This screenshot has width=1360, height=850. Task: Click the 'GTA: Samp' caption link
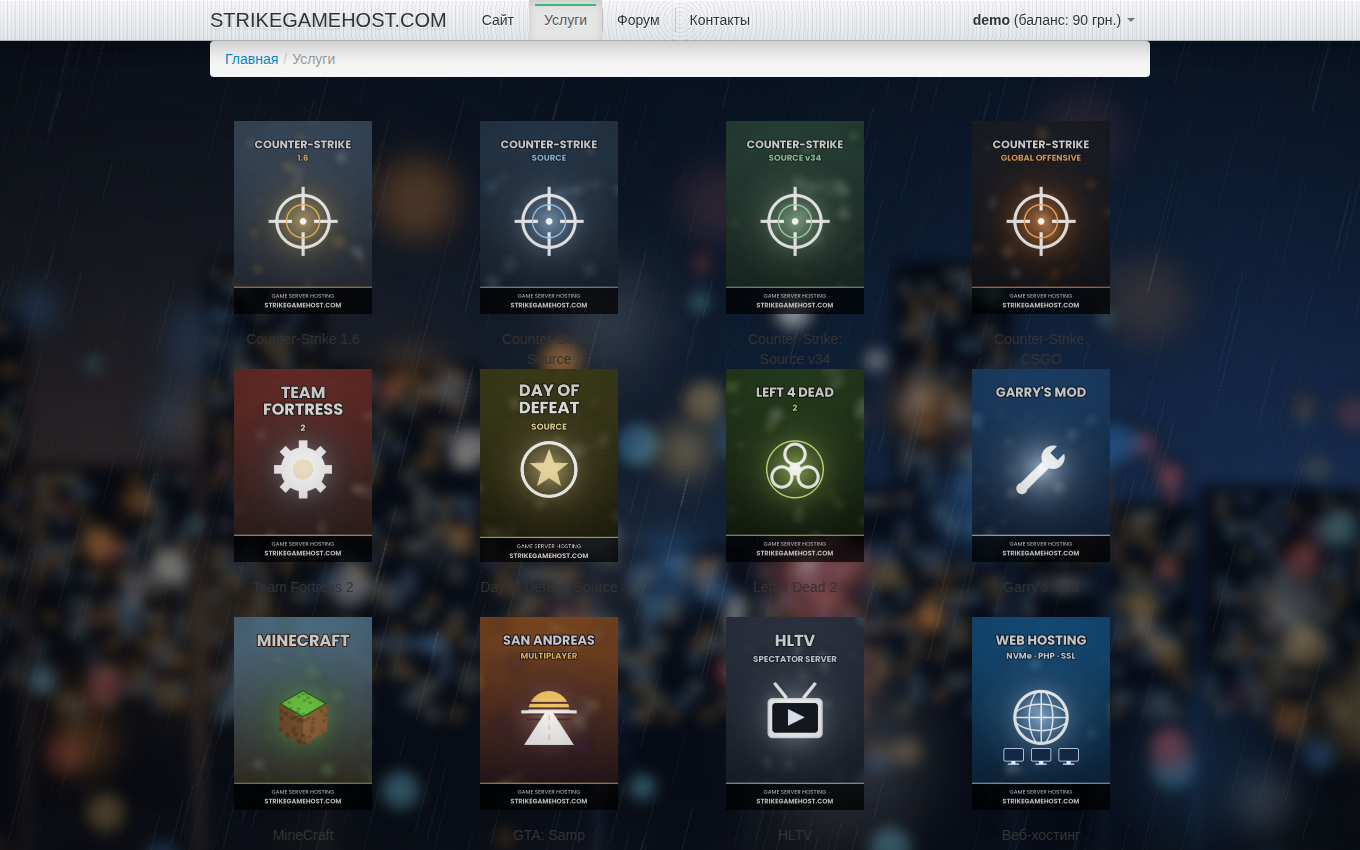549,835
